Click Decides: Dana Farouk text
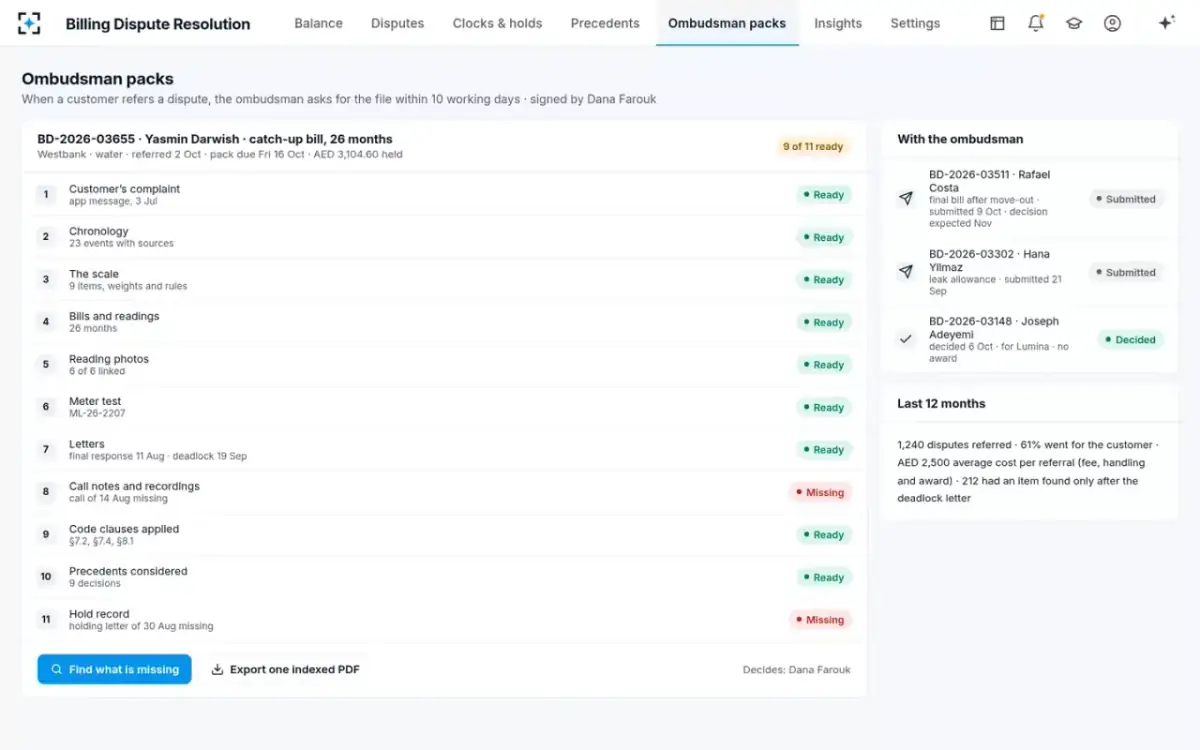The width and height of the screenshot is (1200, 750). [x=796, y=670]
